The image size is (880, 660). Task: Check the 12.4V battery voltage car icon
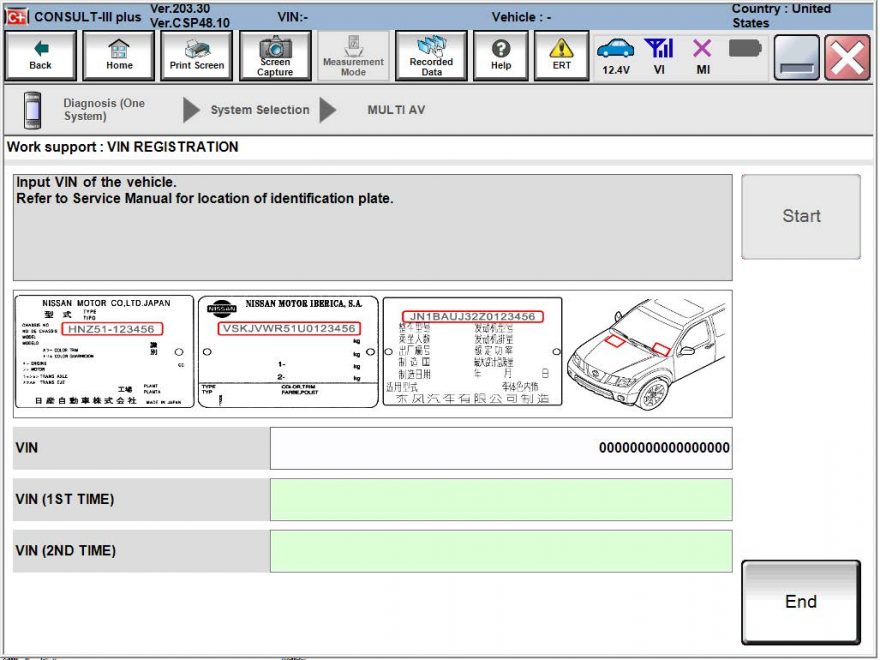pos(617,50)
